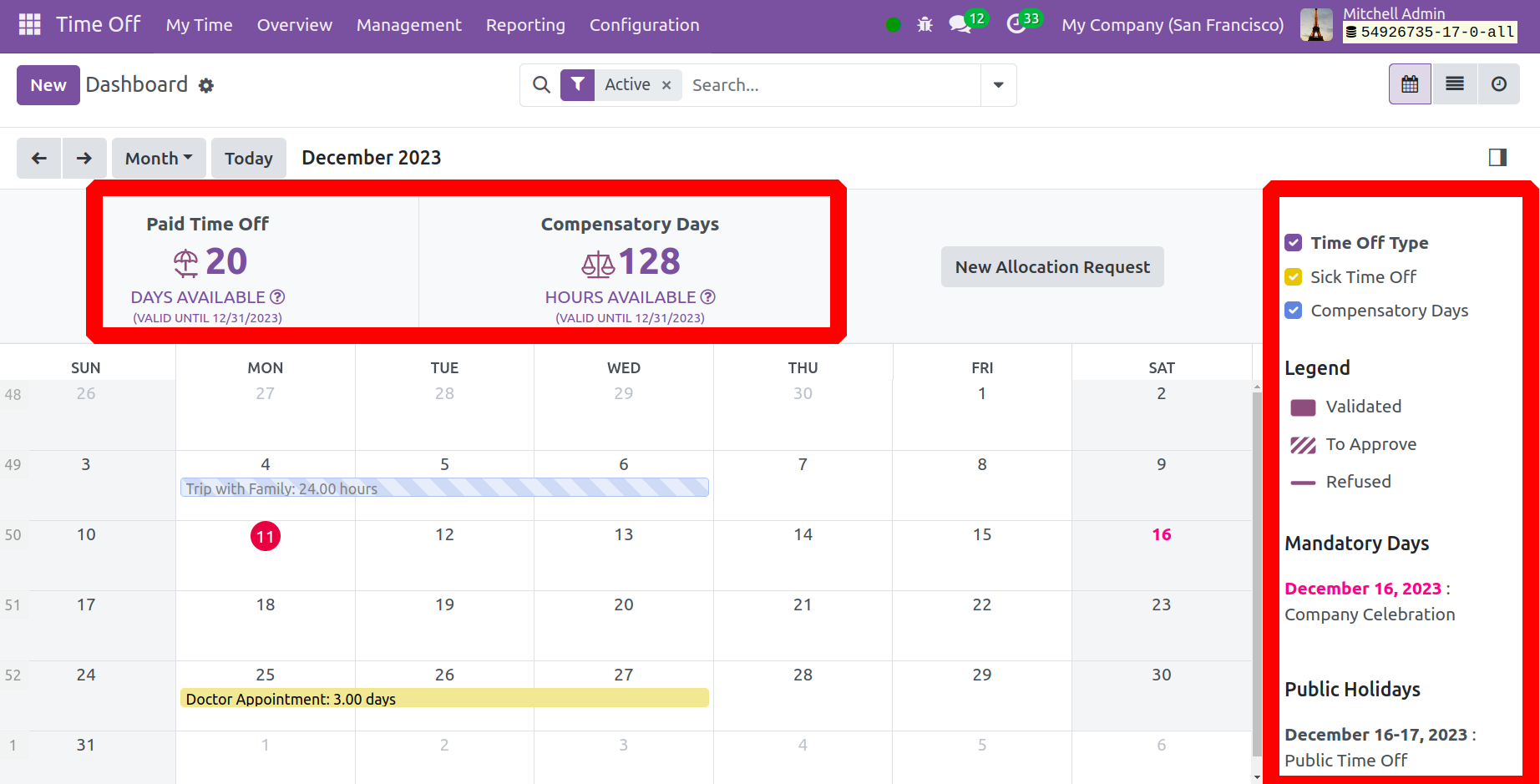Go to previous month arrow
Image resolution: width=1540 pixels, height=784 pixels.
pos(39,159)
